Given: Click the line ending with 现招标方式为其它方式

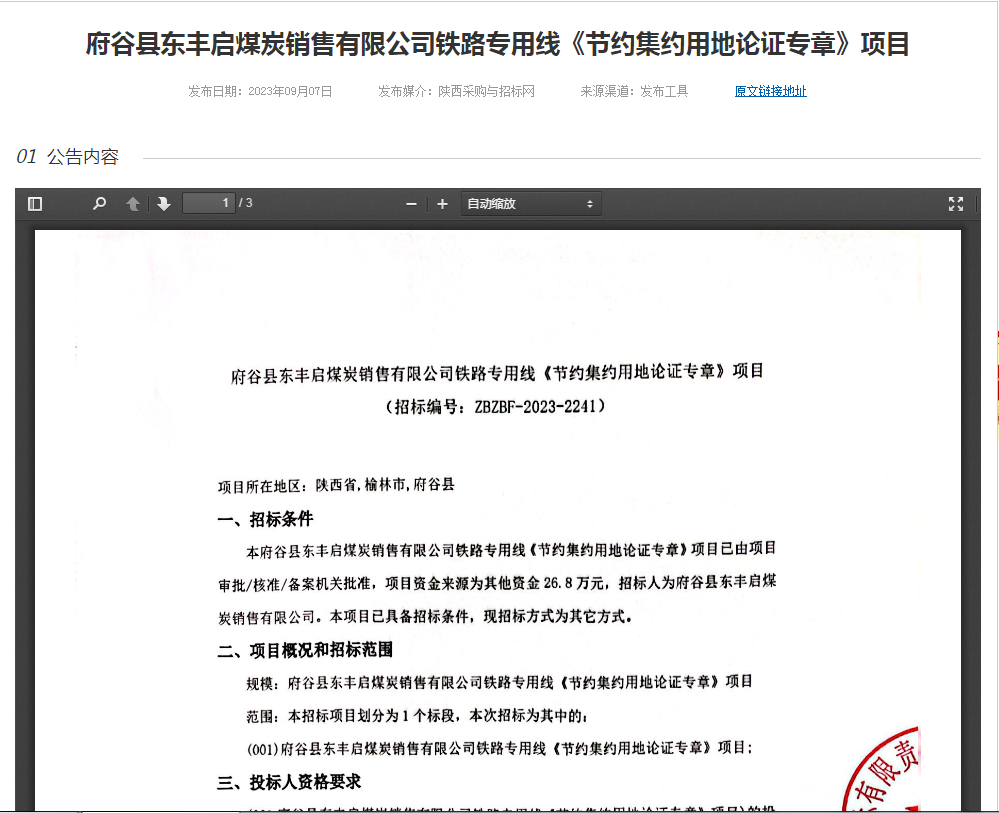Looking at the screenshot, I should 425,617.
